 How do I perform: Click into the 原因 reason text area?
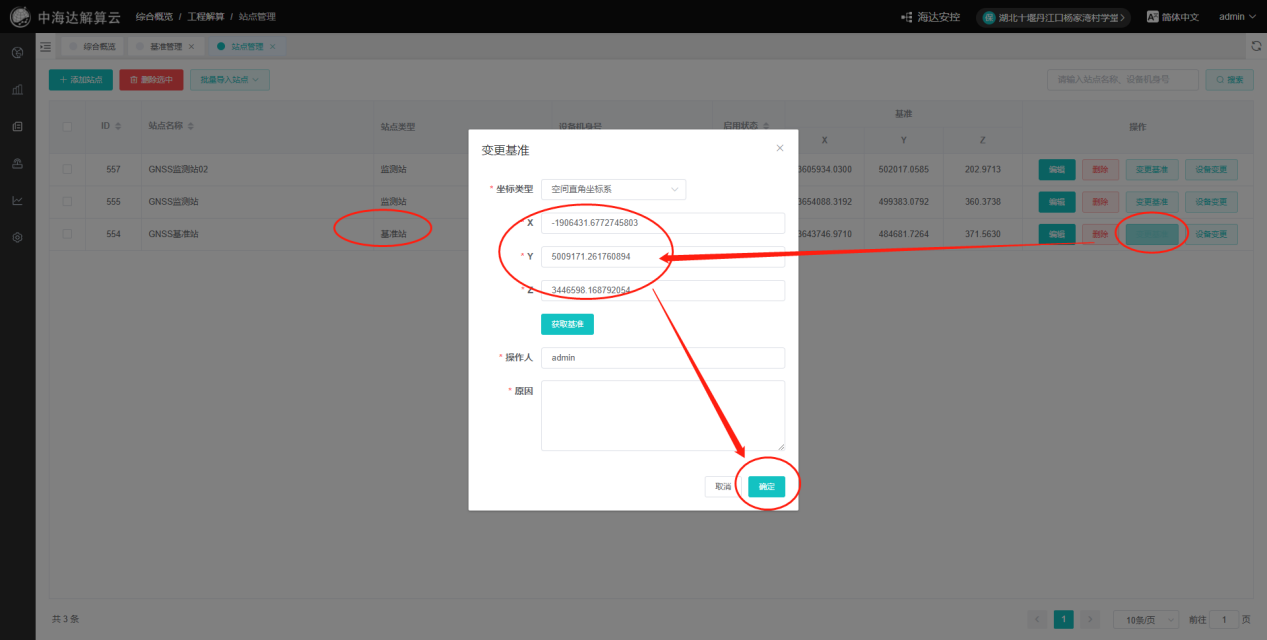[663, 415]
